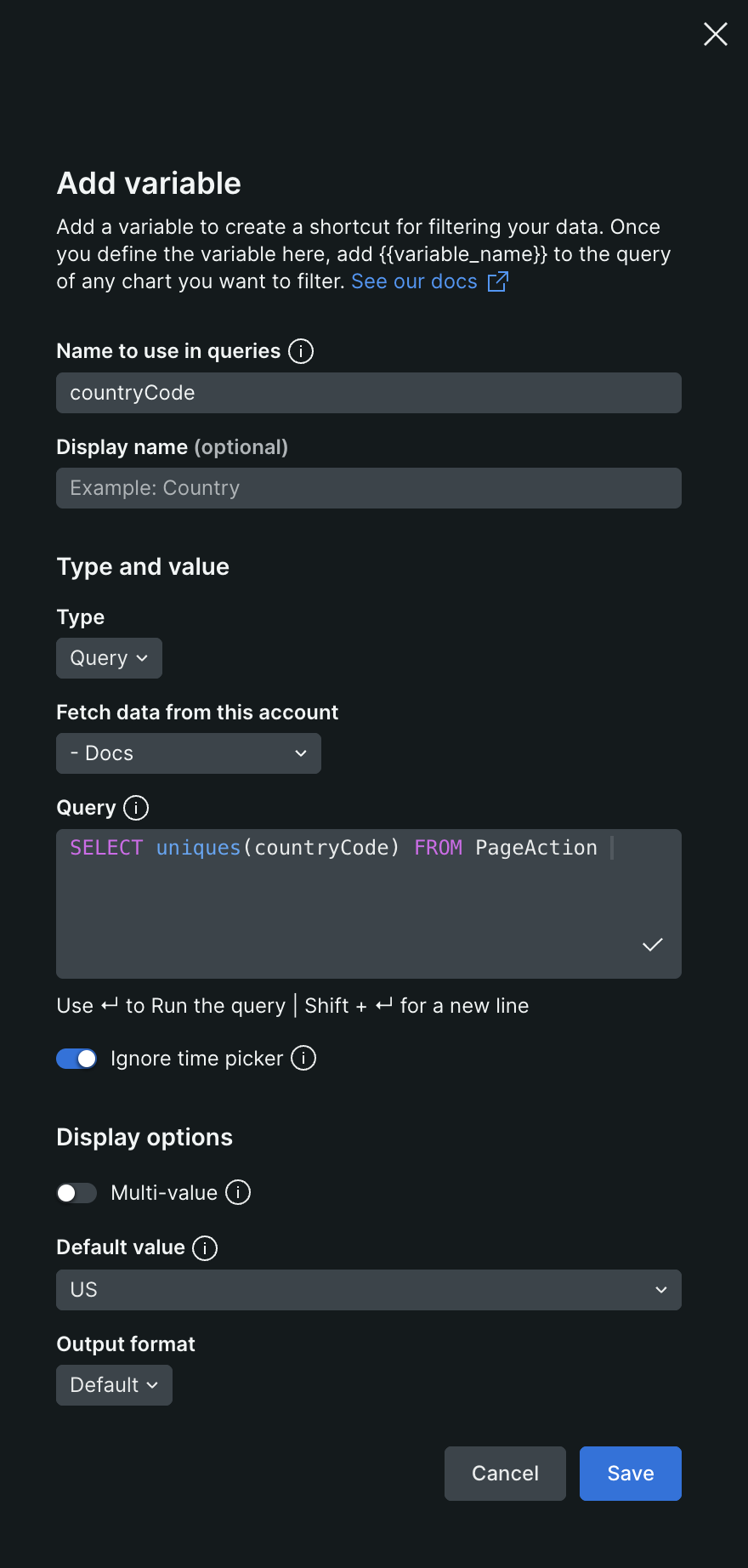The image size is (748, 1568).
Task: Open the Output format Default dropdown
Action: tap(114, 1385)
